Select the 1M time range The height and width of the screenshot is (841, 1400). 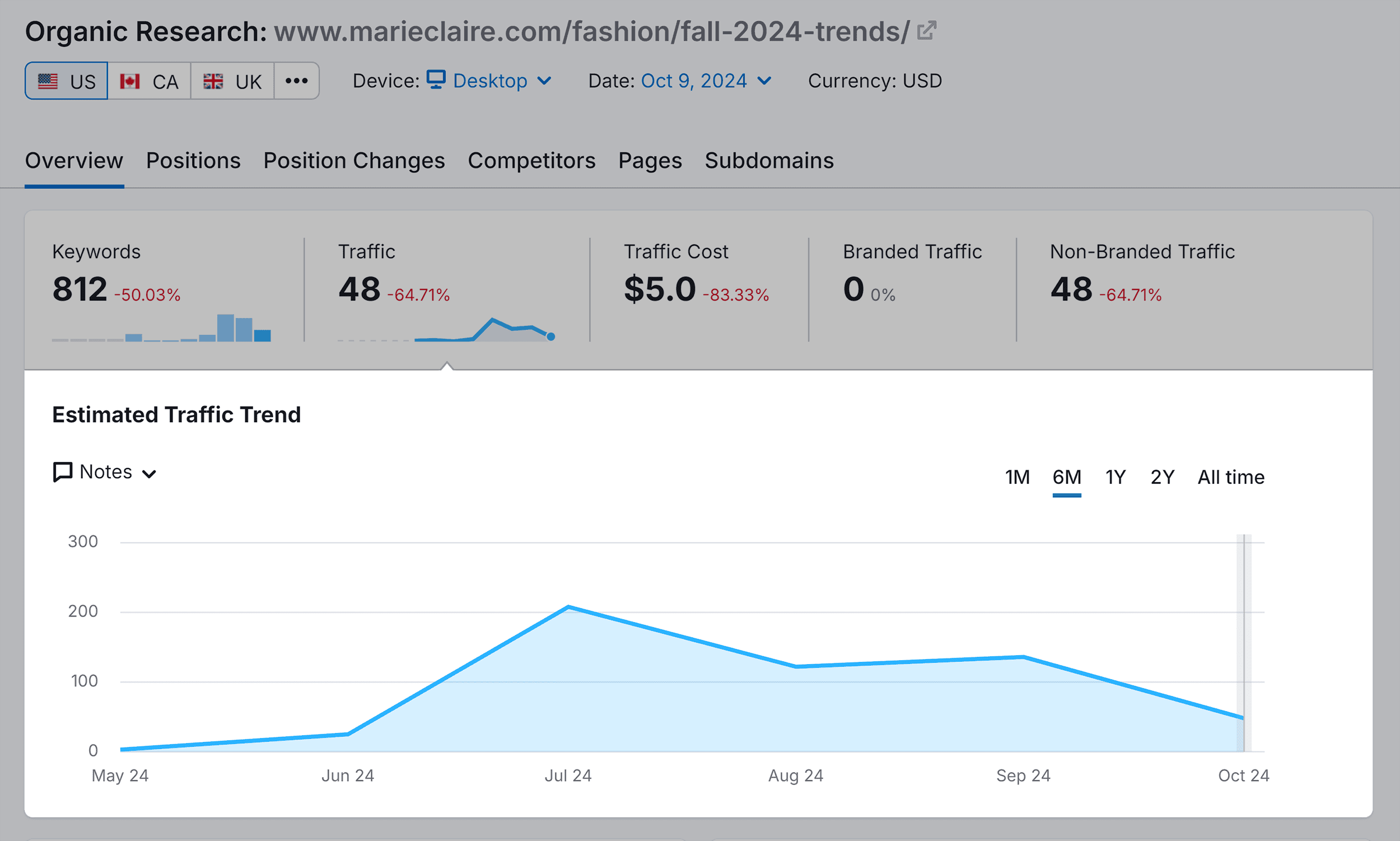click(x=1017, y=477)
